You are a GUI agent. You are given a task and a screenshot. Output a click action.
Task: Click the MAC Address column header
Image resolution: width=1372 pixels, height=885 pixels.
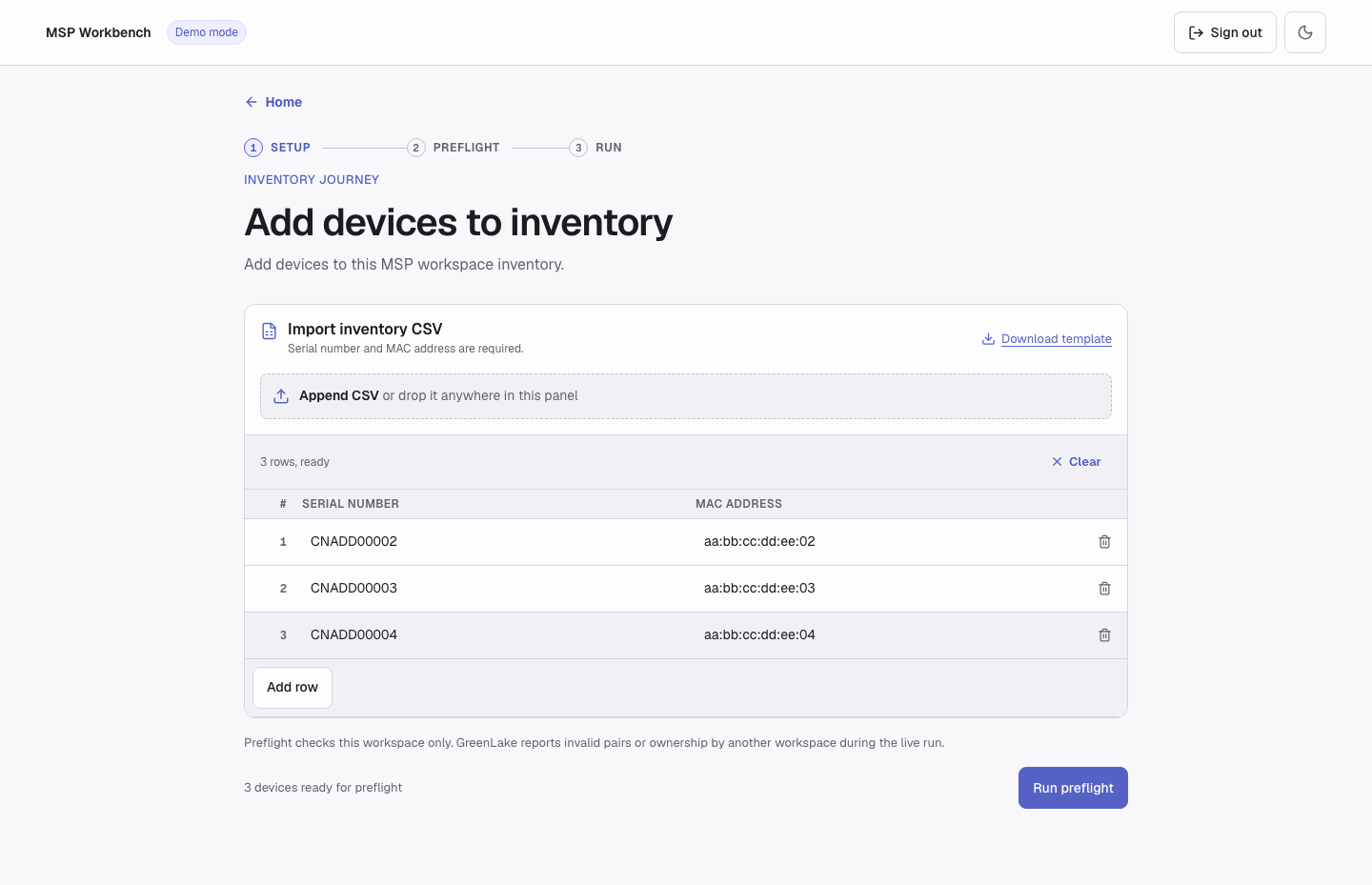coord(738,504)
